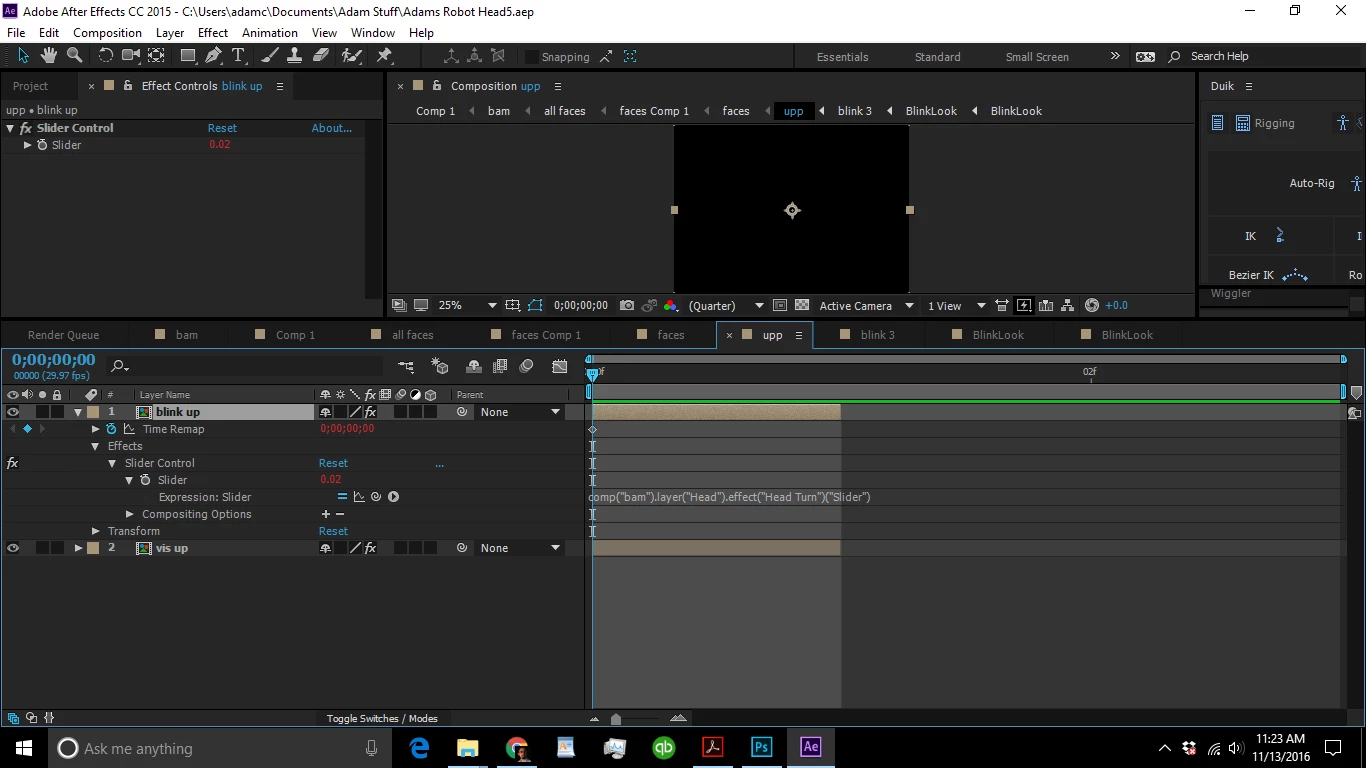Open the Composition menu
Viewport: 1366px width, 768px height.
(x=107, y=32)
